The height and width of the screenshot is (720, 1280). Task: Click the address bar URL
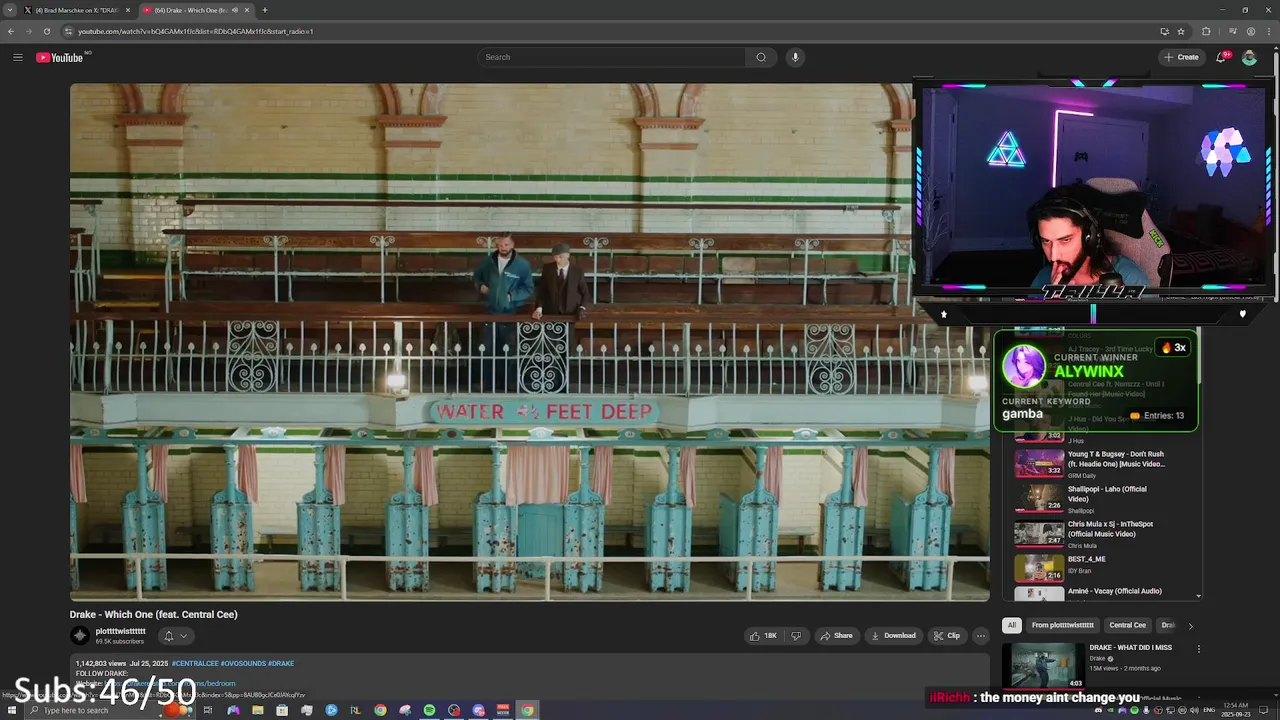point(195,31)
